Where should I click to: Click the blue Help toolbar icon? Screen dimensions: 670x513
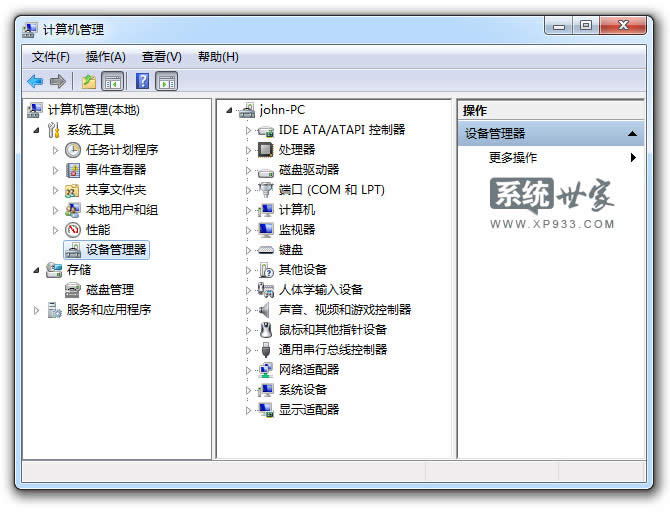(x=143, y=81)
